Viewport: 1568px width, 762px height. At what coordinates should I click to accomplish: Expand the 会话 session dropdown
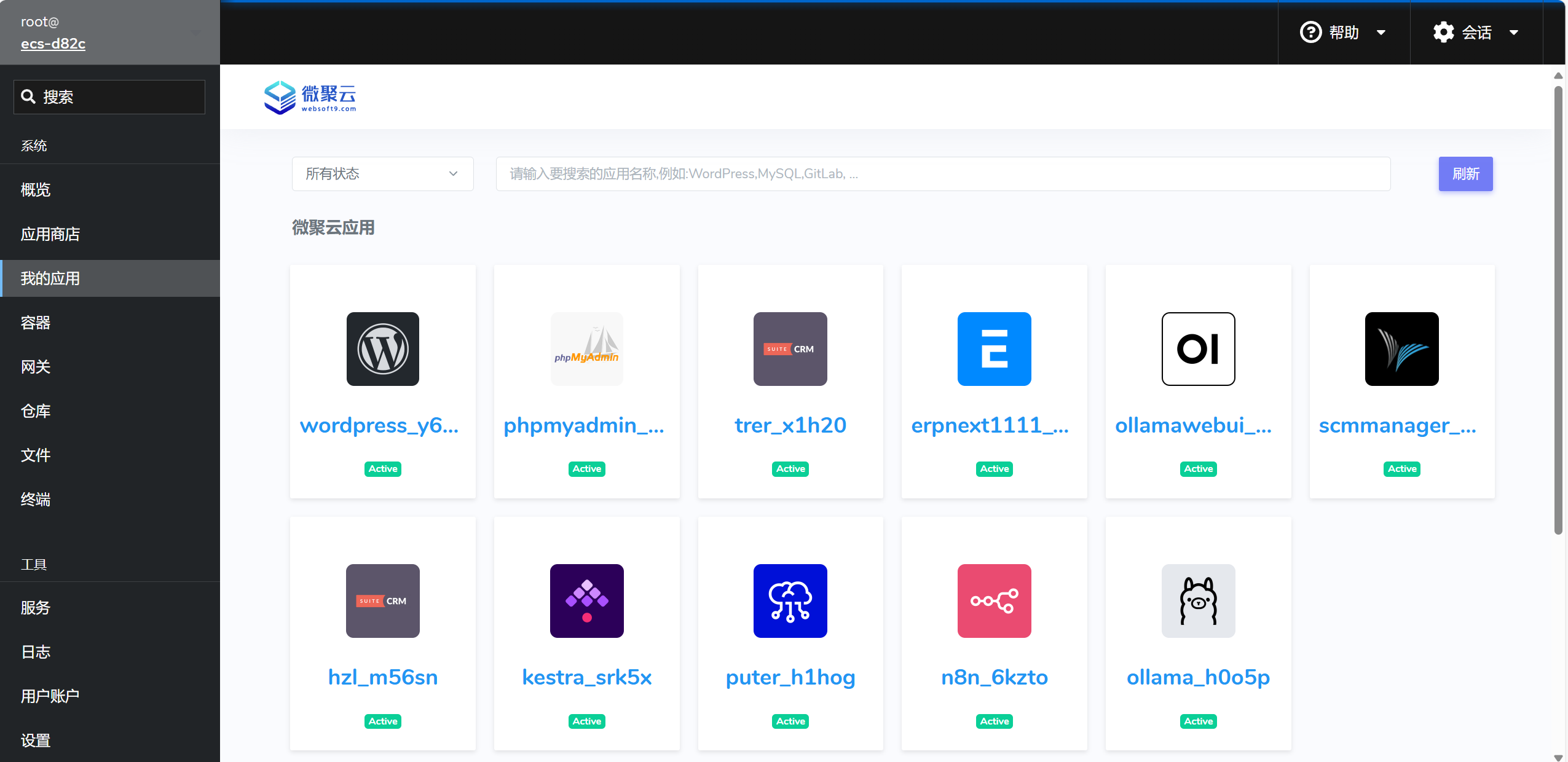(x=1515, y=33)
